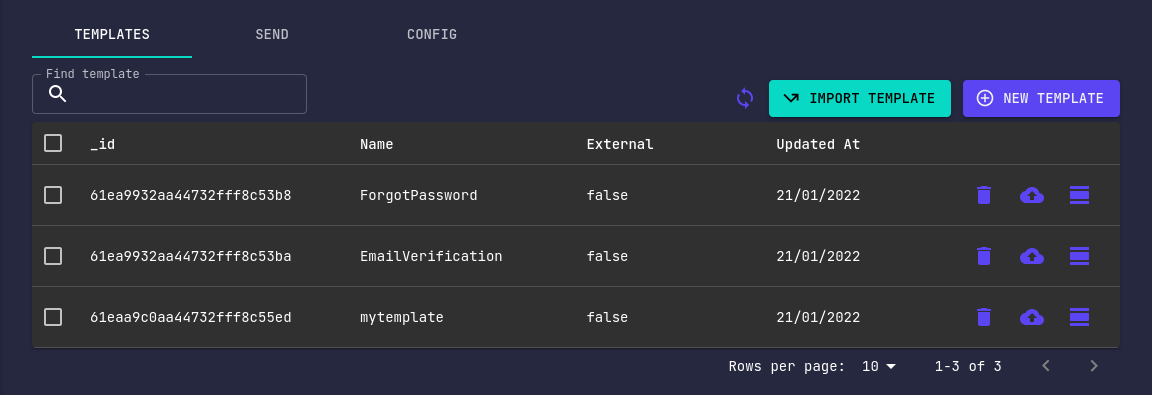Image resolution: width=1152 pixels, height=395 pixels.
Task: Select id 61ea9932aa44732fff8c53b8
Action: 190,196
